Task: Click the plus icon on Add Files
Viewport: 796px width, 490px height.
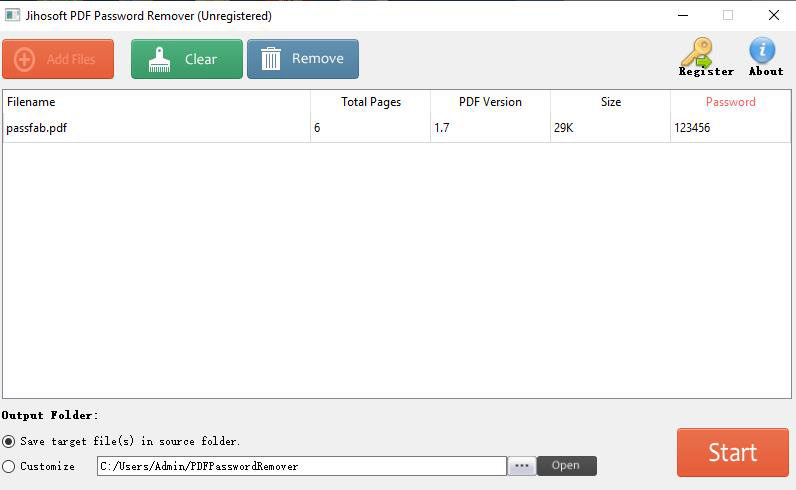Action: click(x=25, y=59)
